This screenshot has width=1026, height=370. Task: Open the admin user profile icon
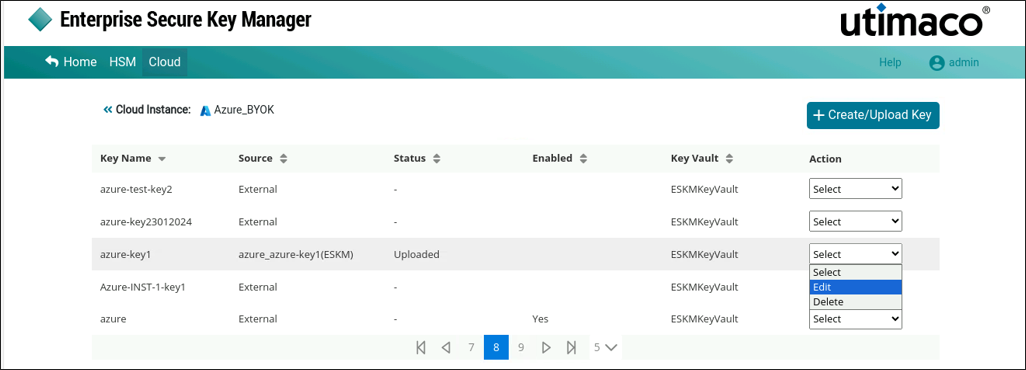pos(937,63)
